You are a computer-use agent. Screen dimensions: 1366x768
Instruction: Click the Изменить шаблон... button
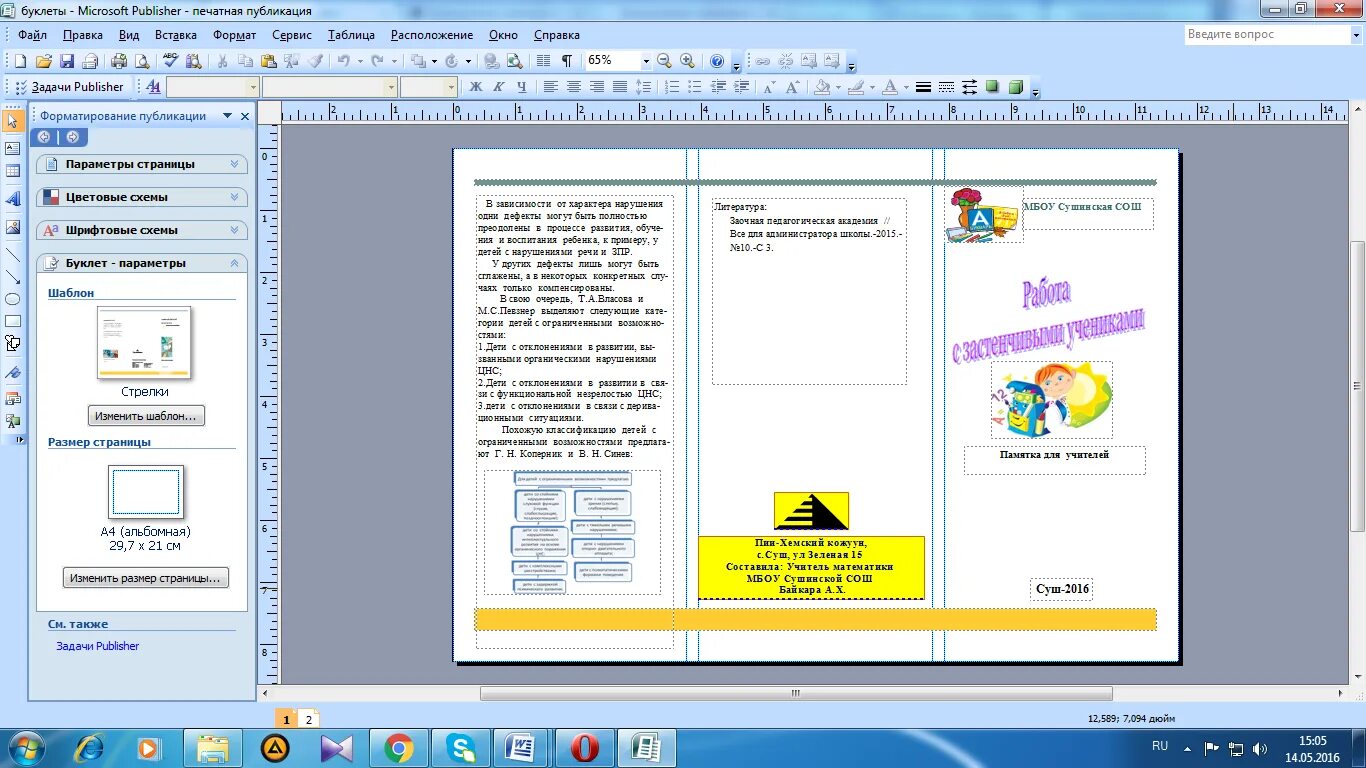(x=146, y=416)
